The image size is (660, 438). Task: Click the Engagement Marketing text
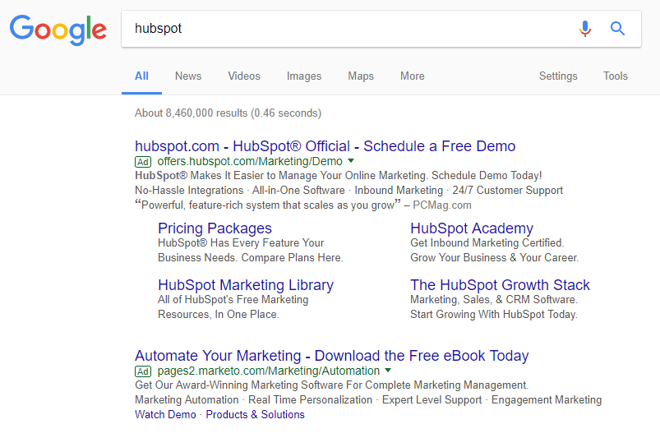point(546,400)
